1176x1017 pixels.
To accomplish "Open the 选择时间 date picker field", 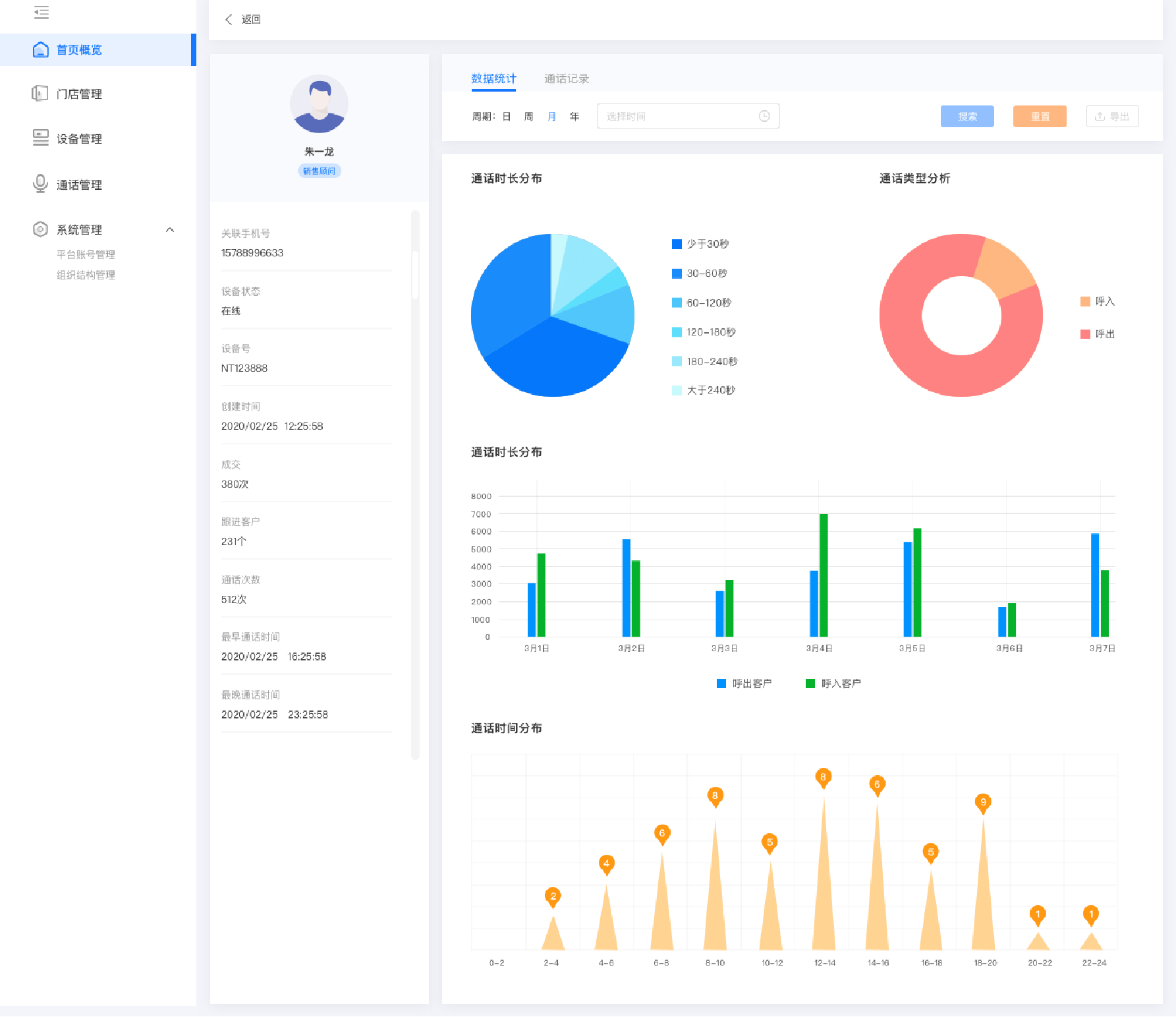I will tap(679, 116).
